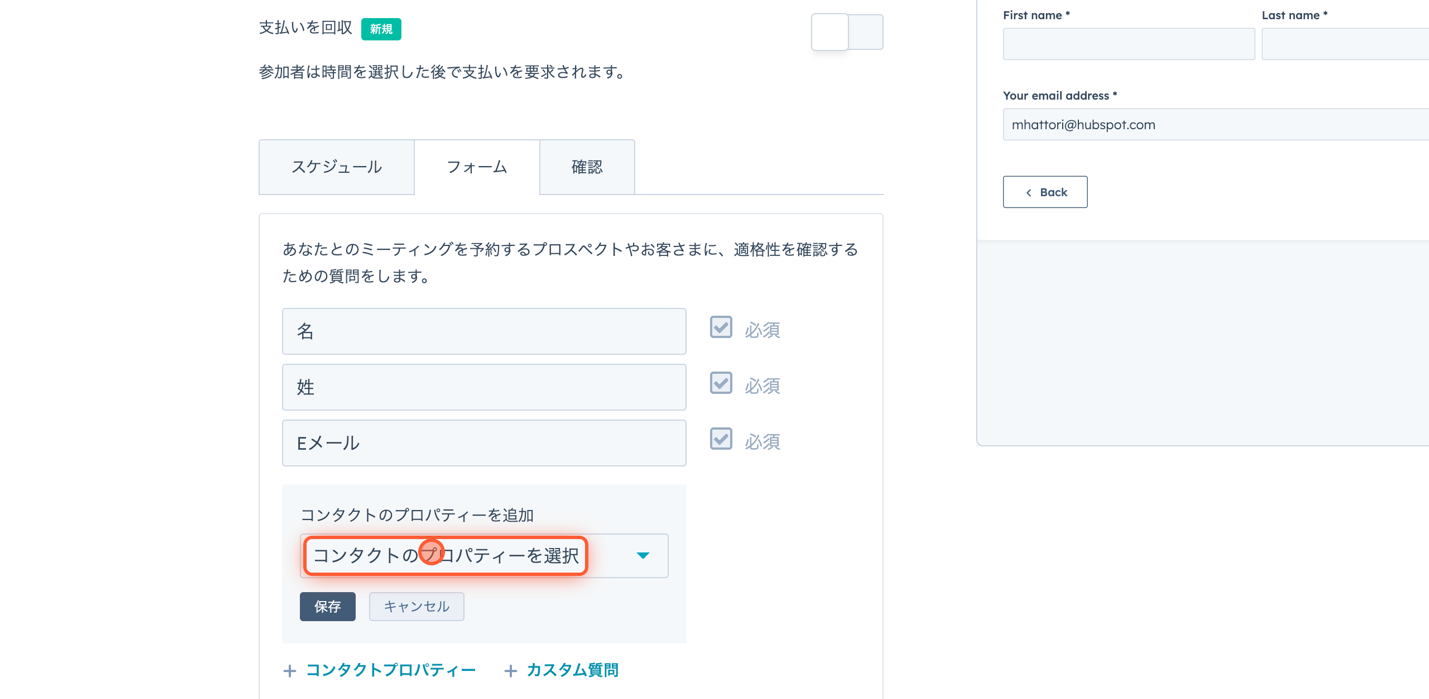Click the dropdown caret arrow icon
Viewport: 1429px width, 699px height.
point(643,556)
